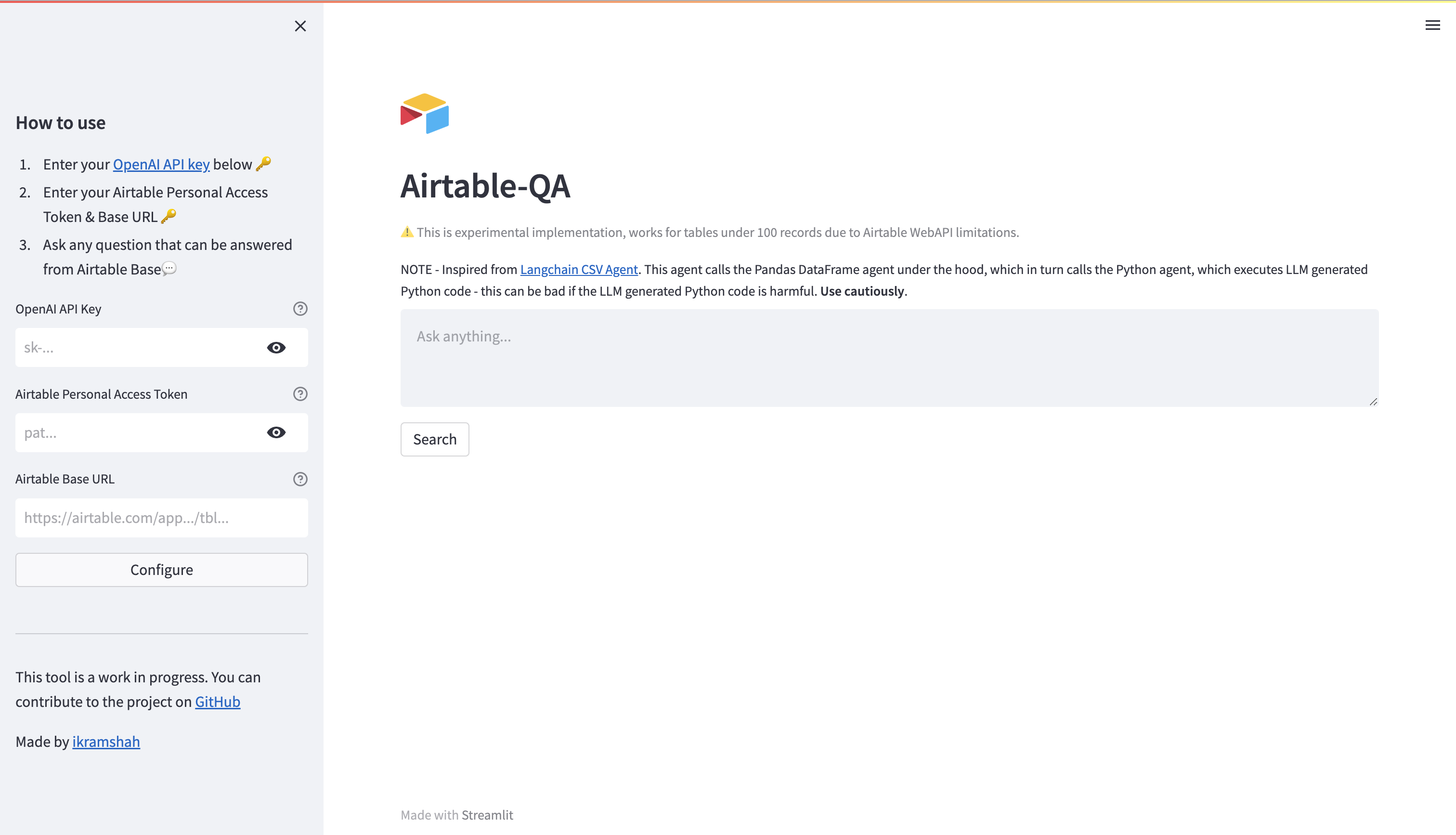Viewport: 1456px width, 835px height.
Task: Click the Airtable Base URL info icon
Action: 300,479
